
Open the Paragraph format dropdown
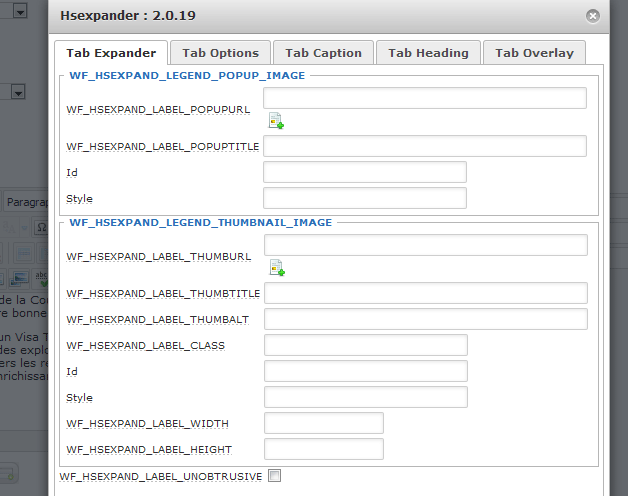click(x=27, y=202)
